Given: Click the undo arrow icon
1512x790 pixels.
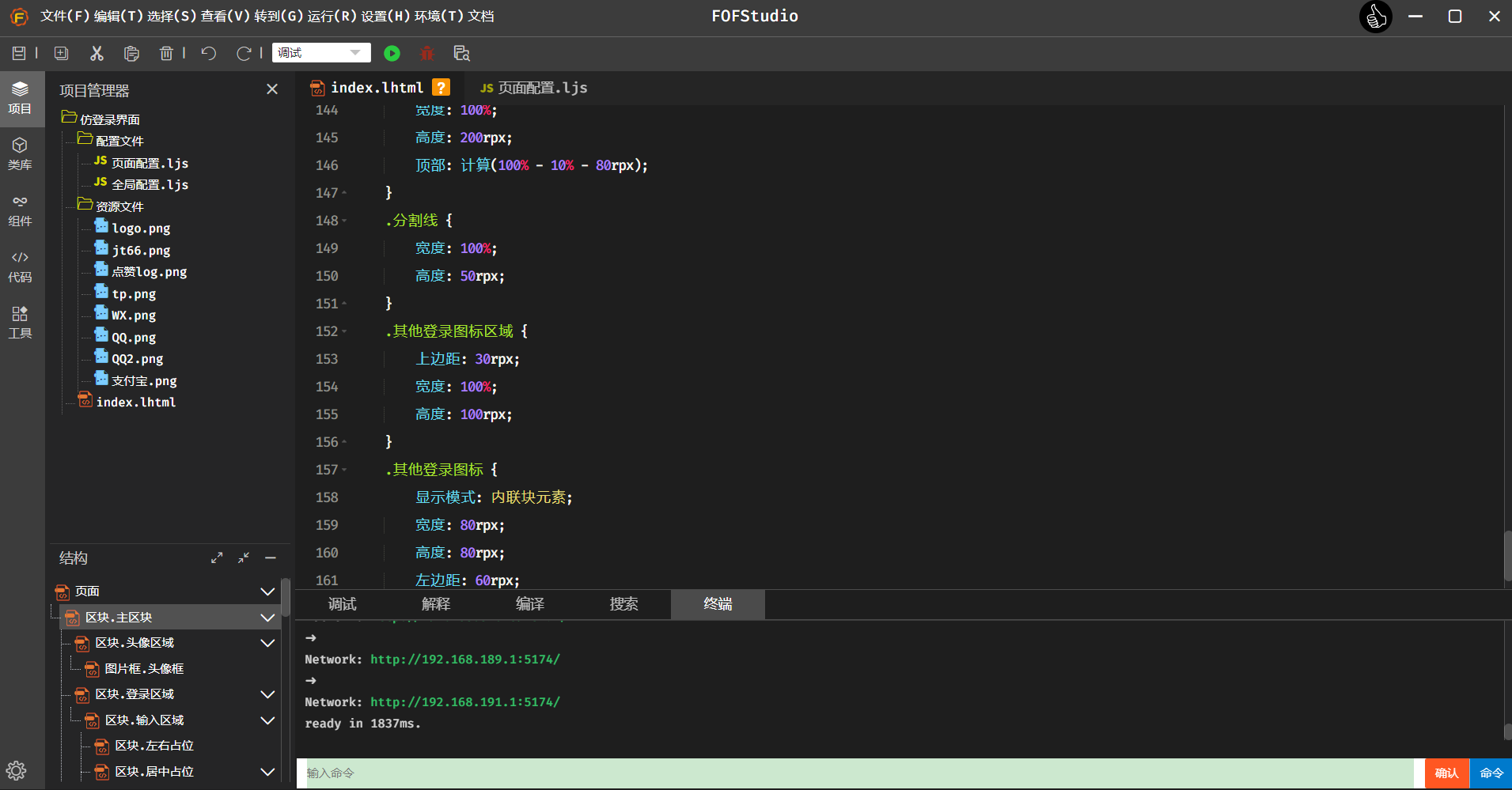Looking at the screenshot, I should click(208, 53).
